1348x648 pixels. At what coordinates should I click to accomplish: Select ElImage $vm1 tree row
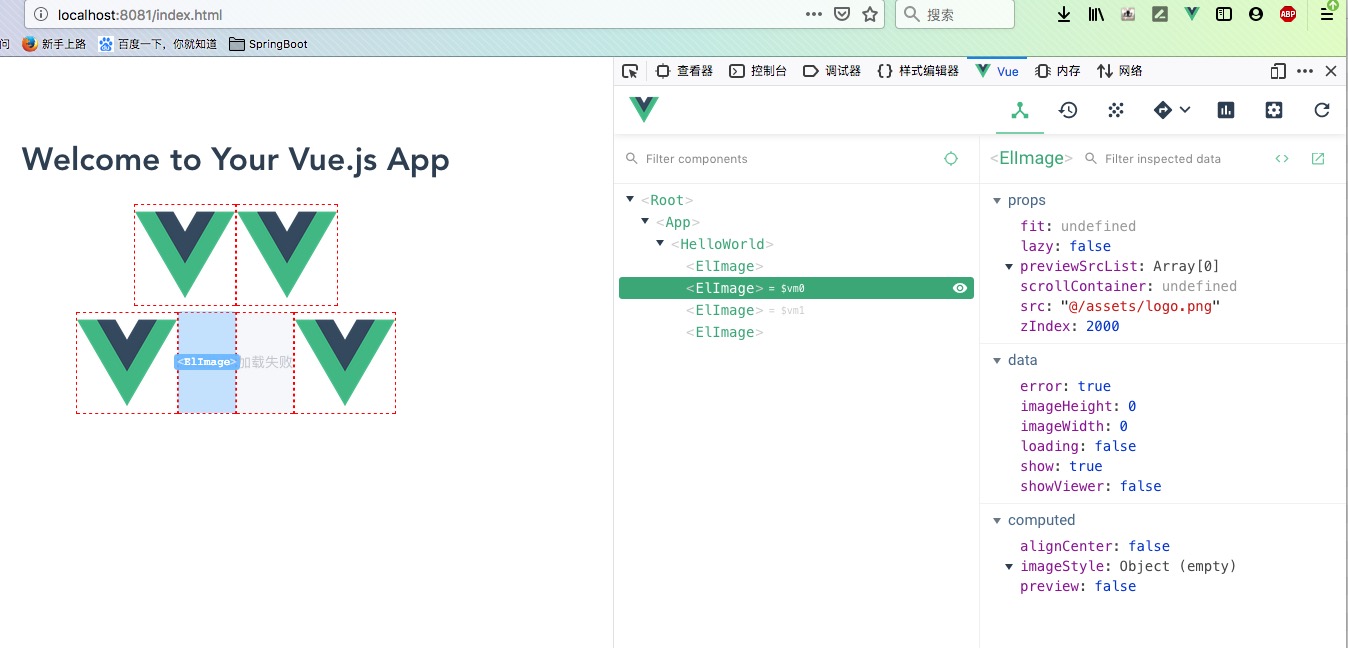point(796,310)
